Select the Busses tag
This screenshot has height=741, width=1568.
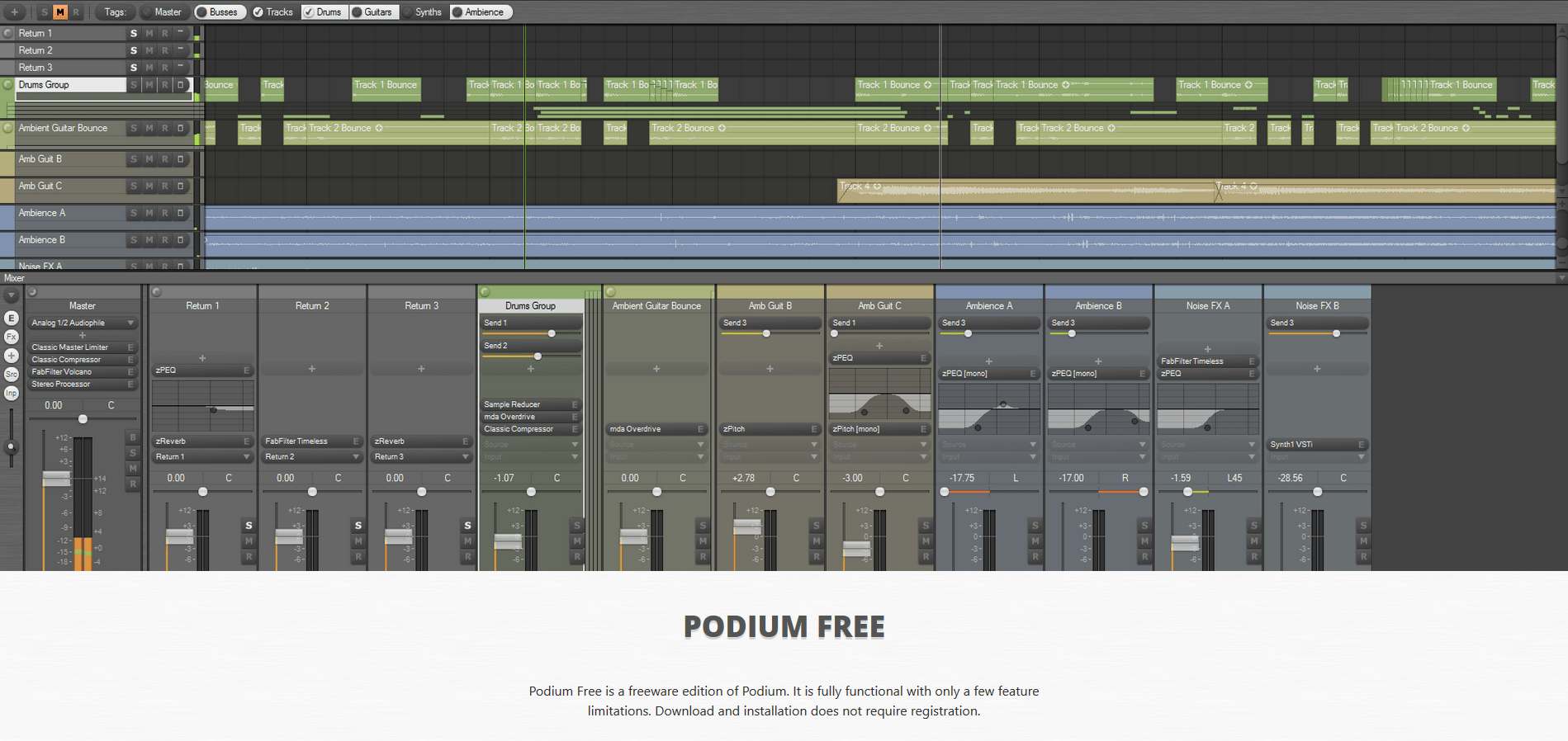[220, 12]
